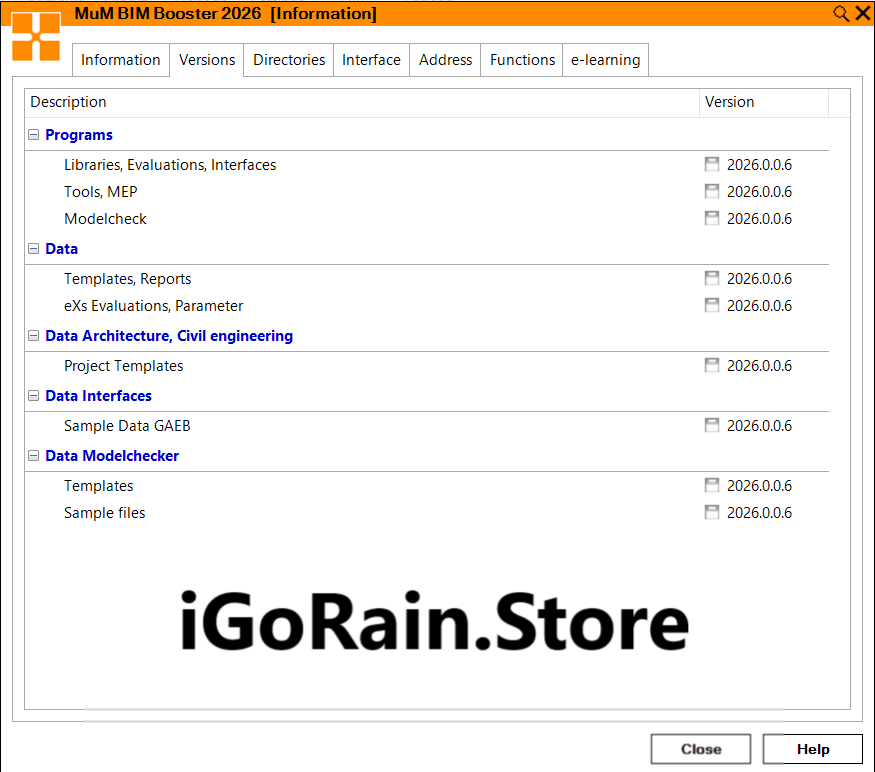Collapse Data Architecture, Civil engineering group
The height and width of the screenshot is (772, 875).
(34, 336)
